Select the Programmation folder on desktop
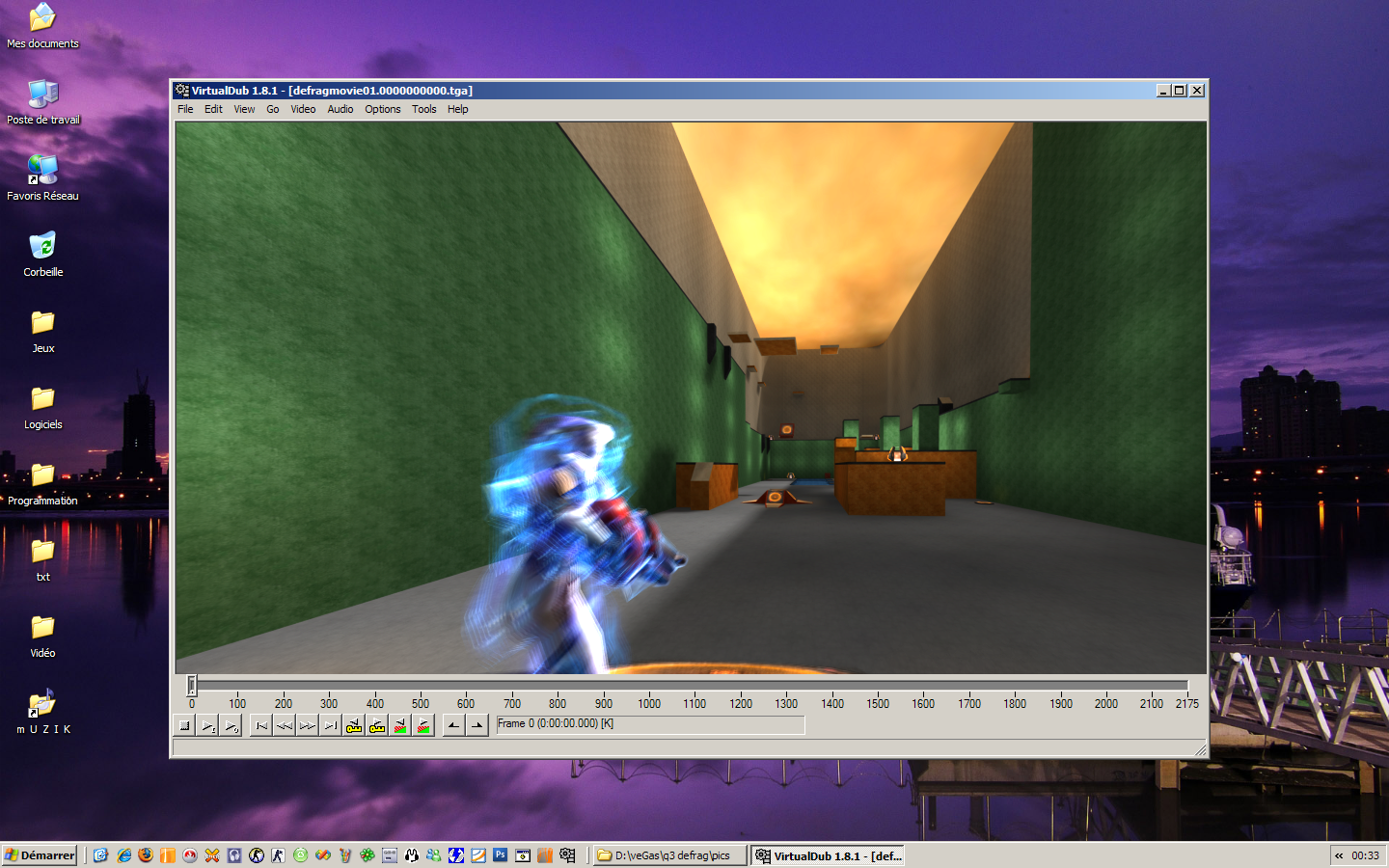Screen dimensions: 1389x868 click(42, 482)
